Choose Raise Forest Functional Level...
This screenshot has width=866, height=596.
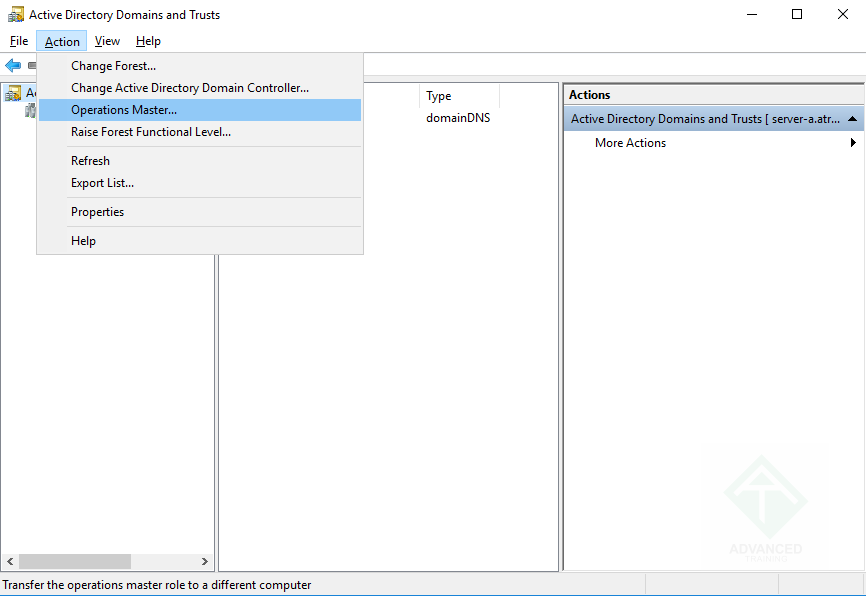click(x=200, y=132)
